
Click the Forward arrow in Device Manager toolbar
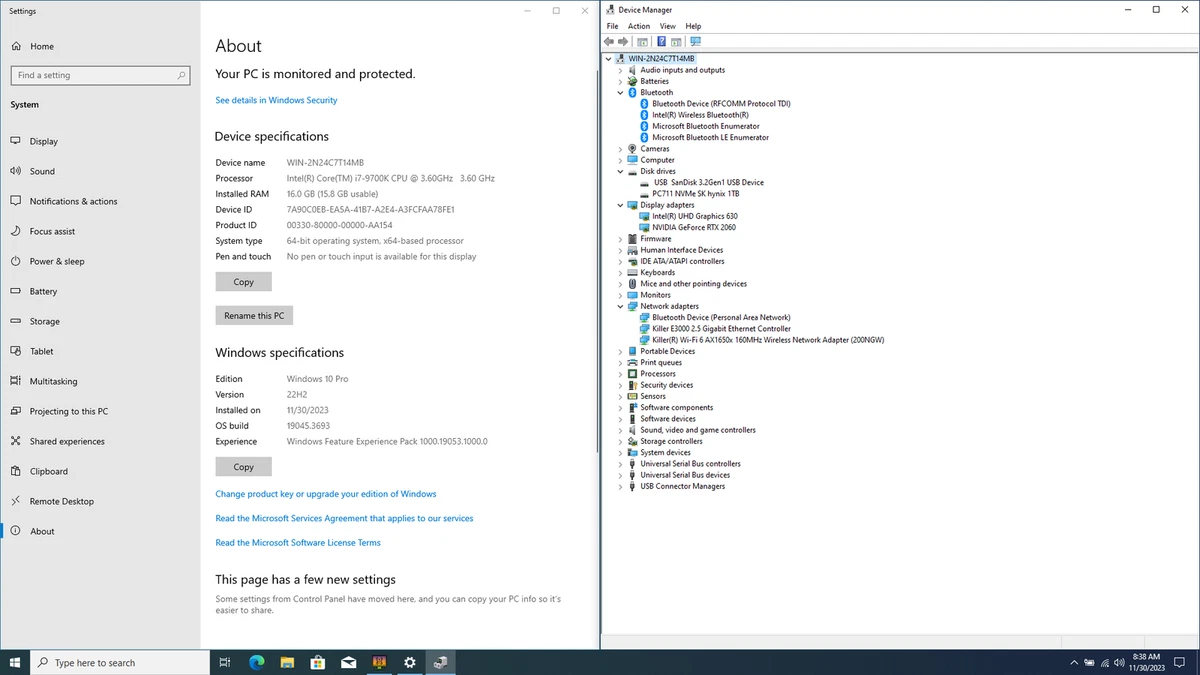pyautogui.click(x=623, y=42)
